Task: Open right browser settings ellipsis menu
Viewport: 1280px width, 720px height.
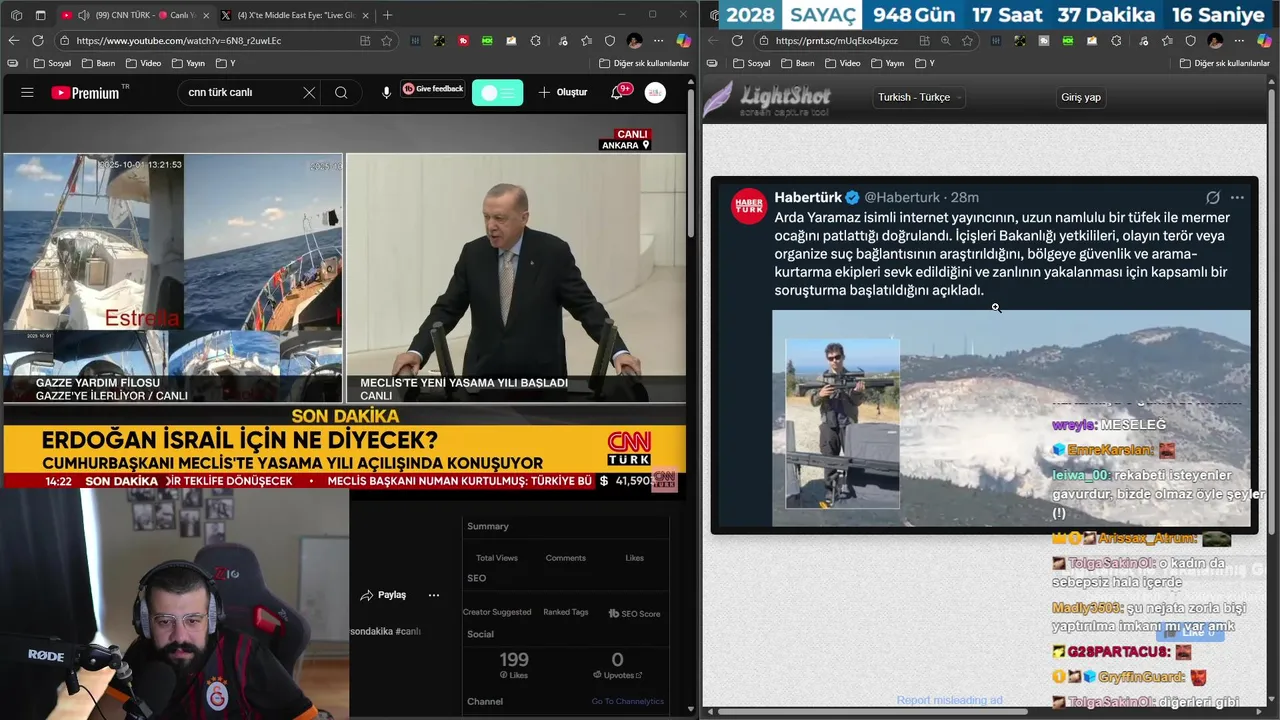Action: 1239,41
